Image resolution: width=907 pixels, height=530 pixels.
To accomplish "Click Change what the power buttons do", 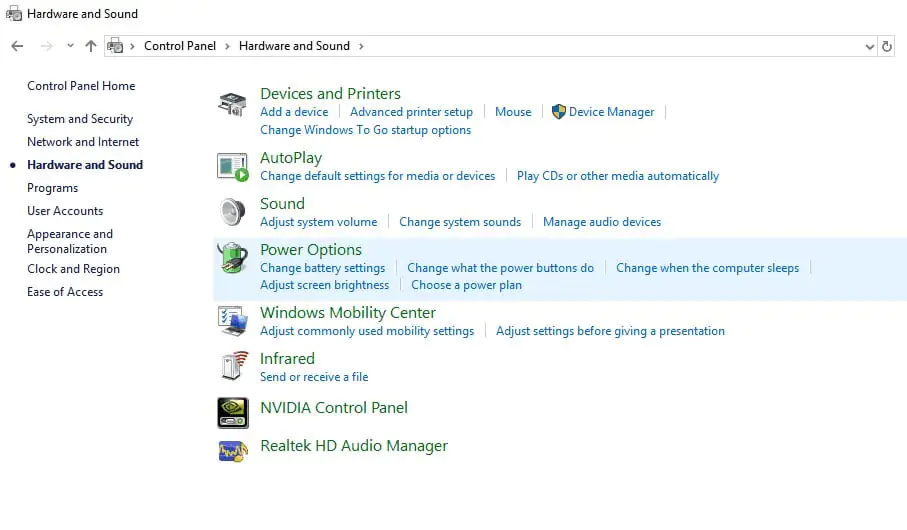I will pyautogui.click(x=500, y=268).
